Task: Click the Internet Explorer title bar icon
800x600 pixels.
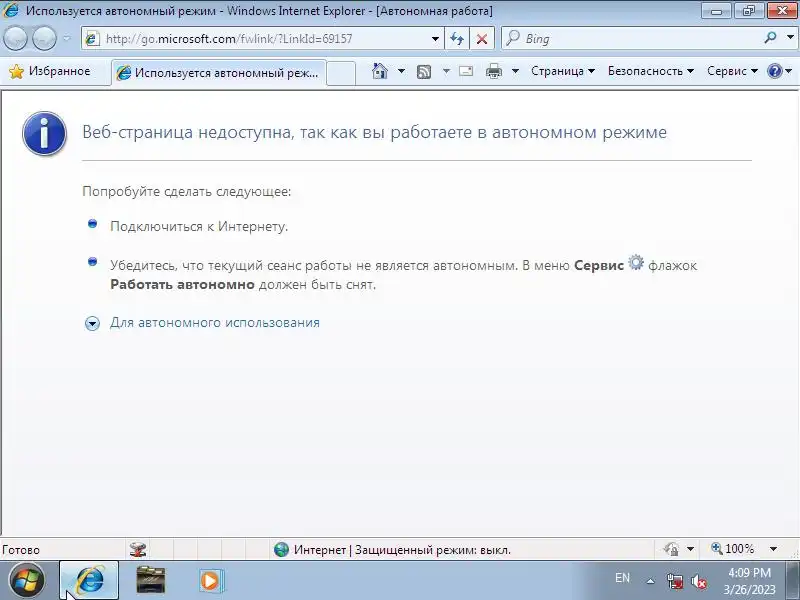Action: (10, 10)
